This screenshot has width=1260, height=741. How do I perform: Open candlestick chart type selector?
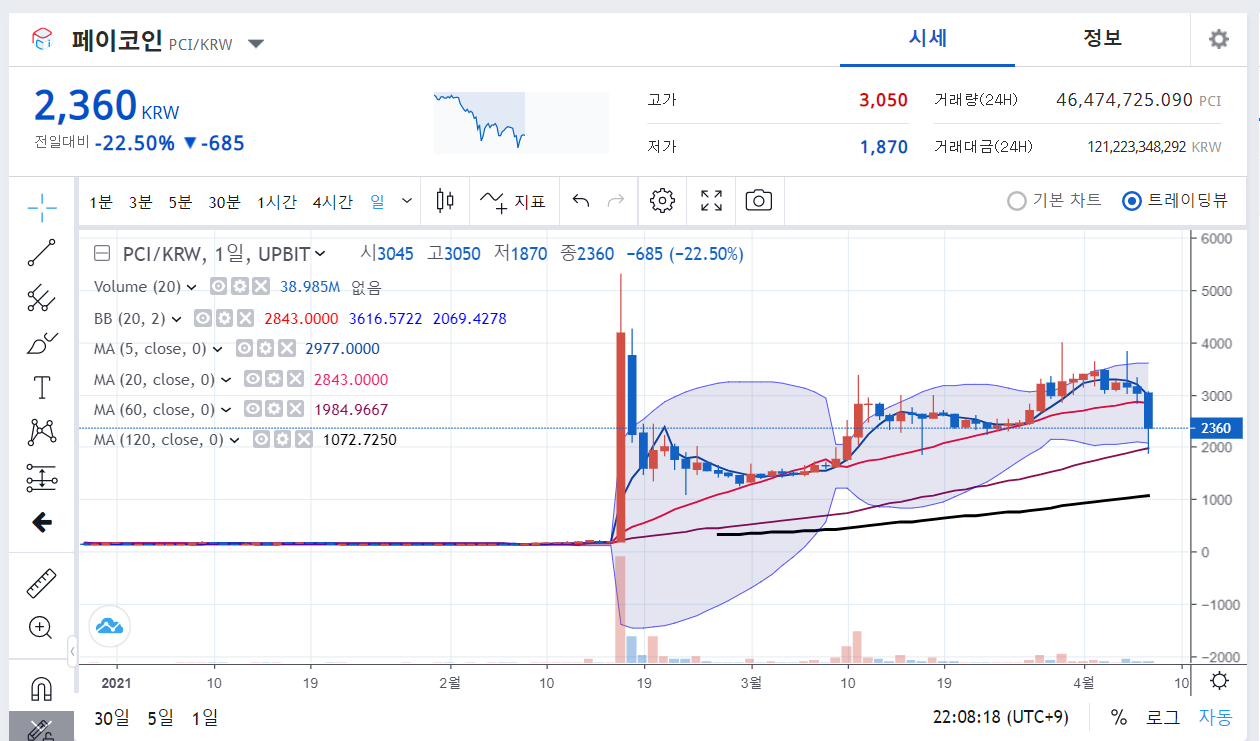click(x=445, y=200)
